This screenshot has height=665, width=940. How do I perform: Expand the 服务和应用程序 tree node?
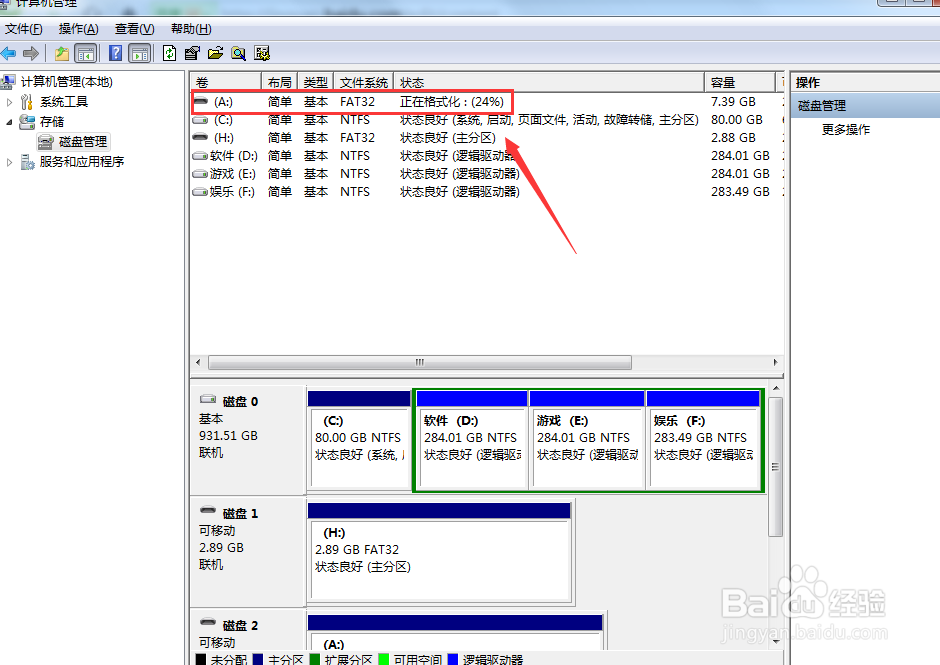tap(9, 162)
